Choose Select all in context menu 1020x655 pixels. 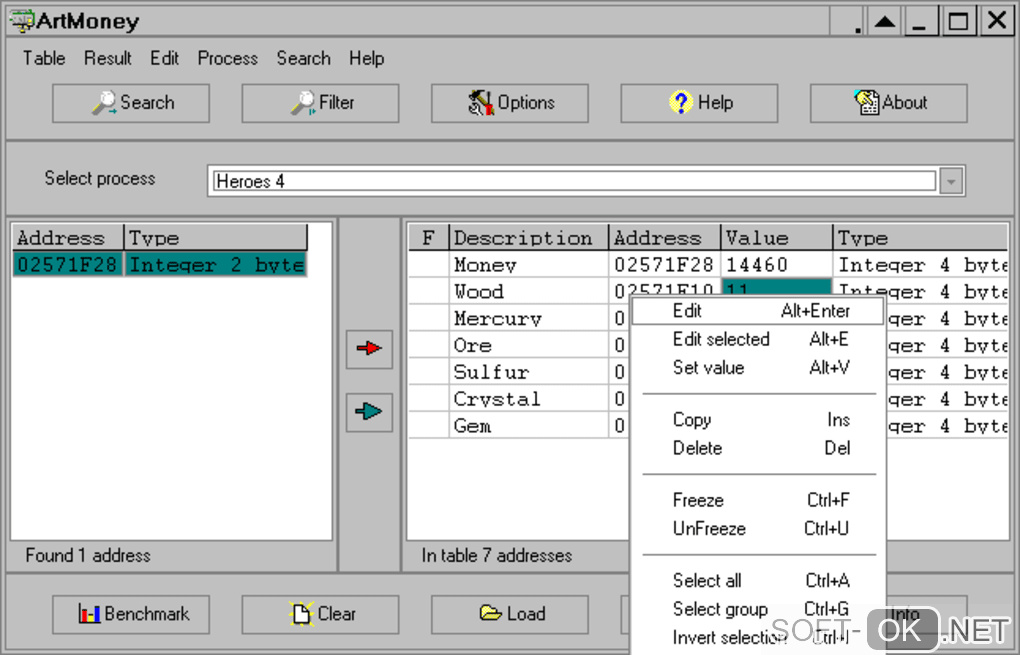(x=758, y=580)
